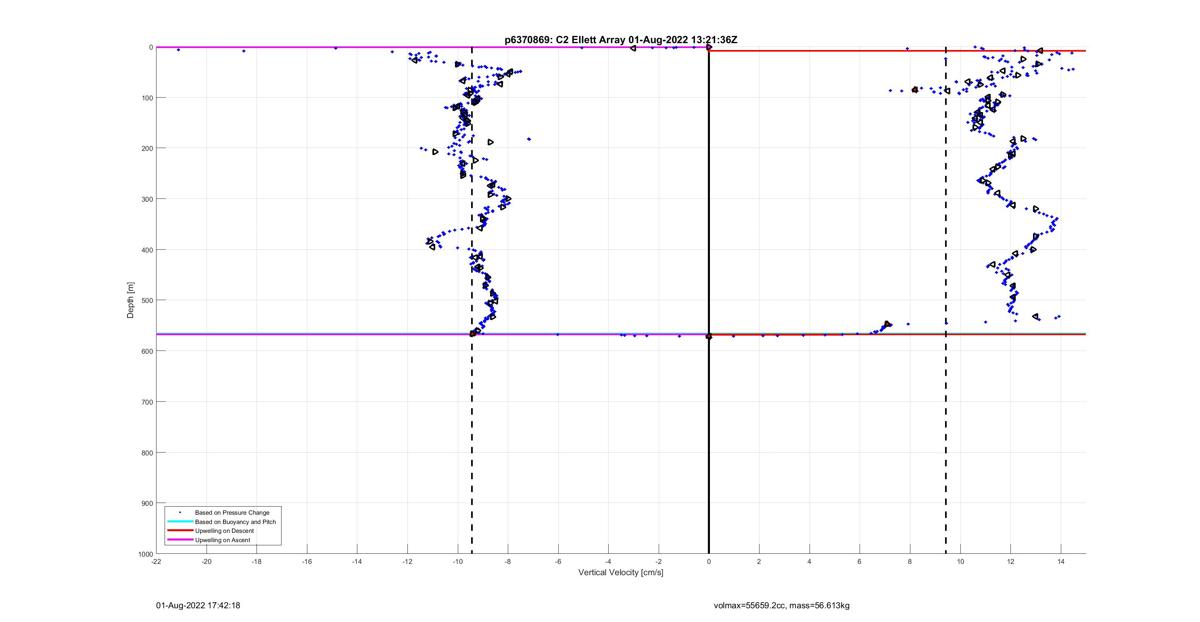Click y-axis depth tick label '100'
1200x622 pixels.
click(x=146, y=98)
